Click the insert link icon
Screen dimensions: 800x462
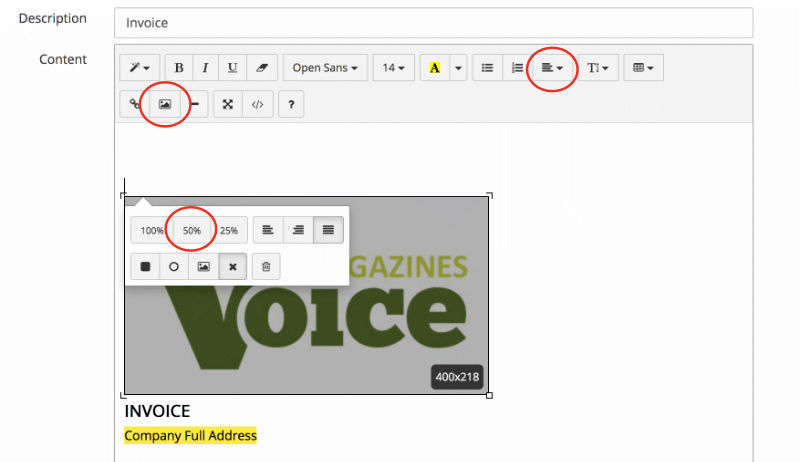coord(133,104)
